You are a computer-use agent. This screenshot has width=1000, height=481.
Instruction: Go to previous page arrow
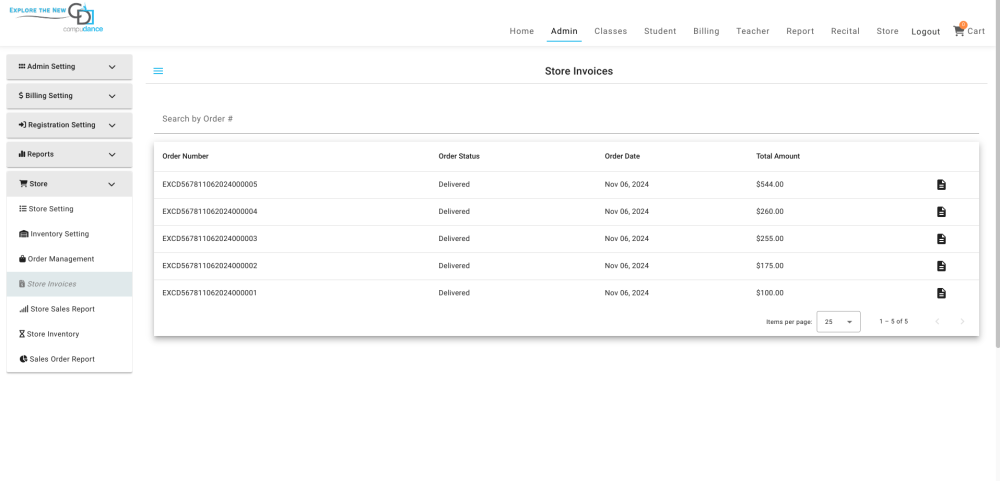pos(937,322)
